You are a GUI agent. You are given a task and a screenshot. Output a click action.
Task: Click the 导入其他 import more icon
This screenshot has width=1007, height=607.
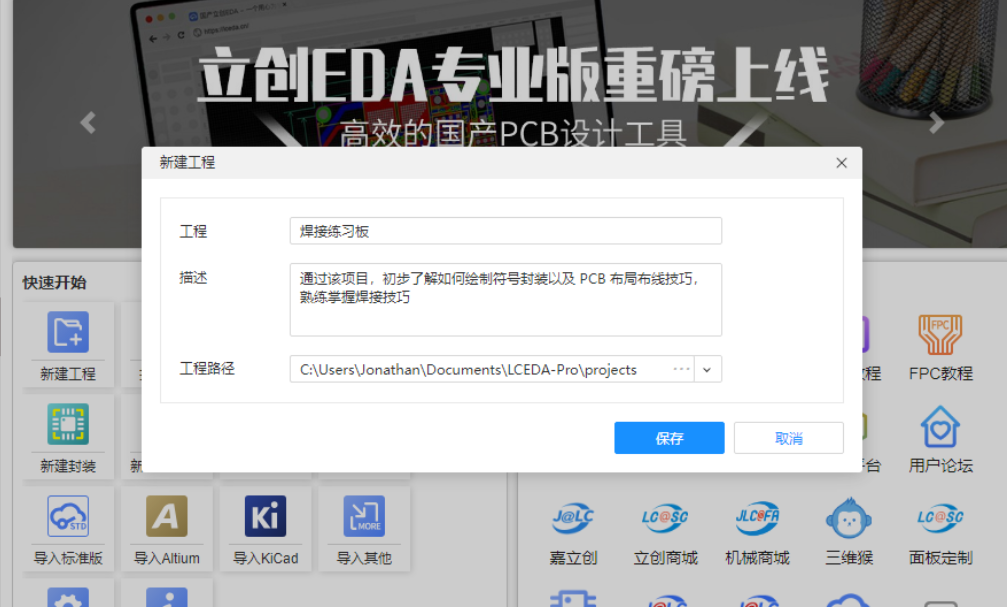364,516
